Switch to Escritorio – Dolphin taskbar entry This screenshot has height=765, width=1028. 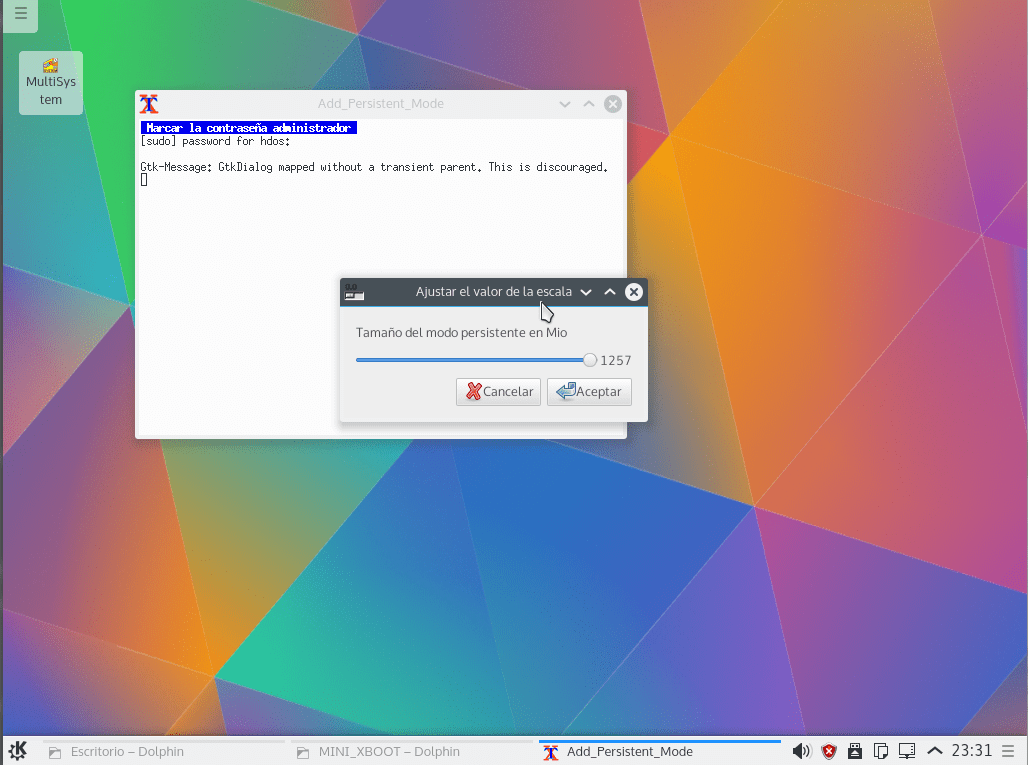tap(164, 751)
